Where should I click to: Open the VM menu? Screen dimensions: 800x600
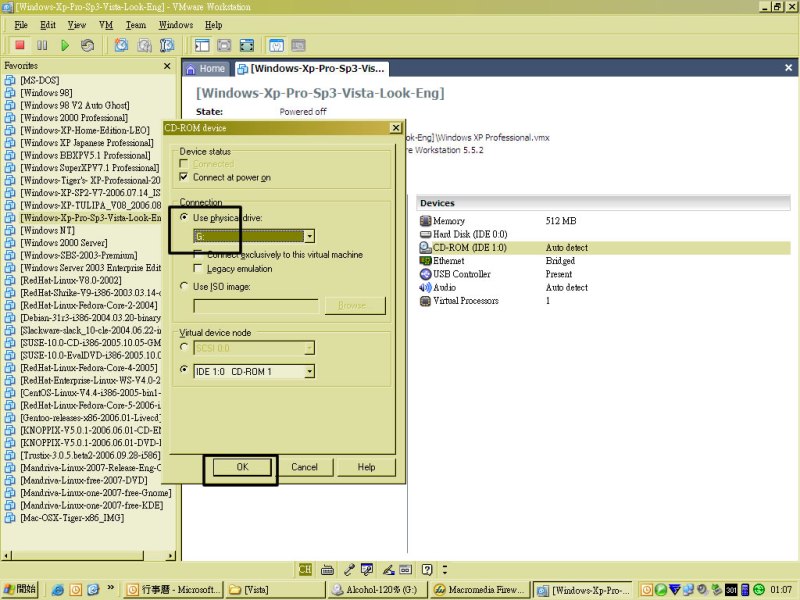point(106,25)
